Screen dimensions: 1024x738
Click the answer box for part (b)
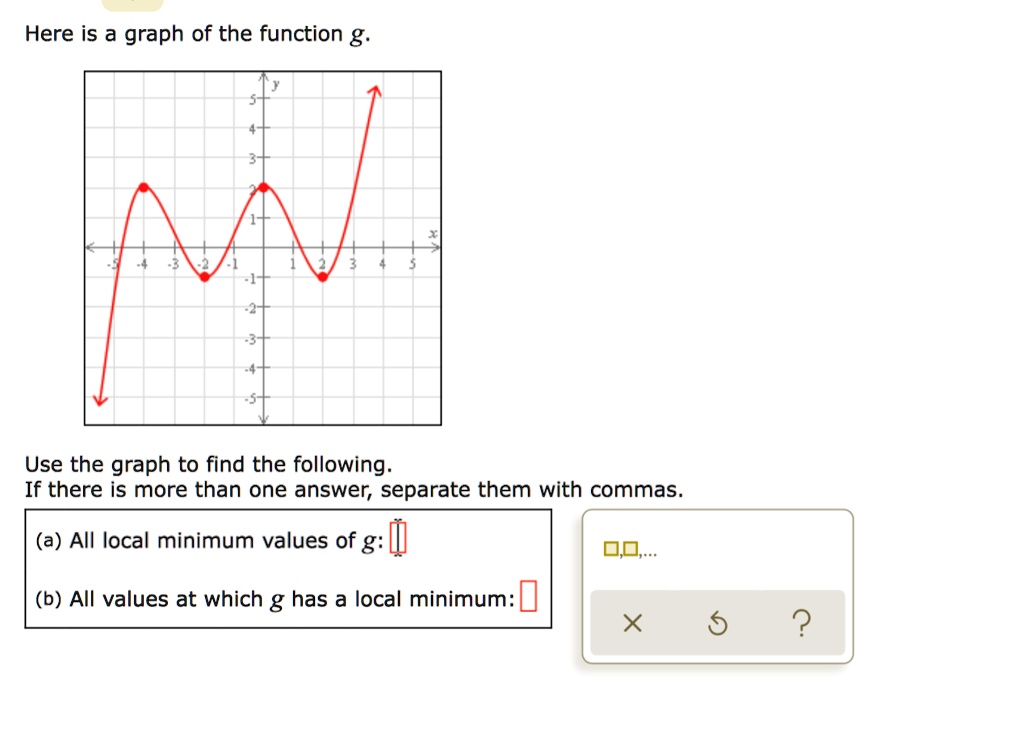coord(531,597)
